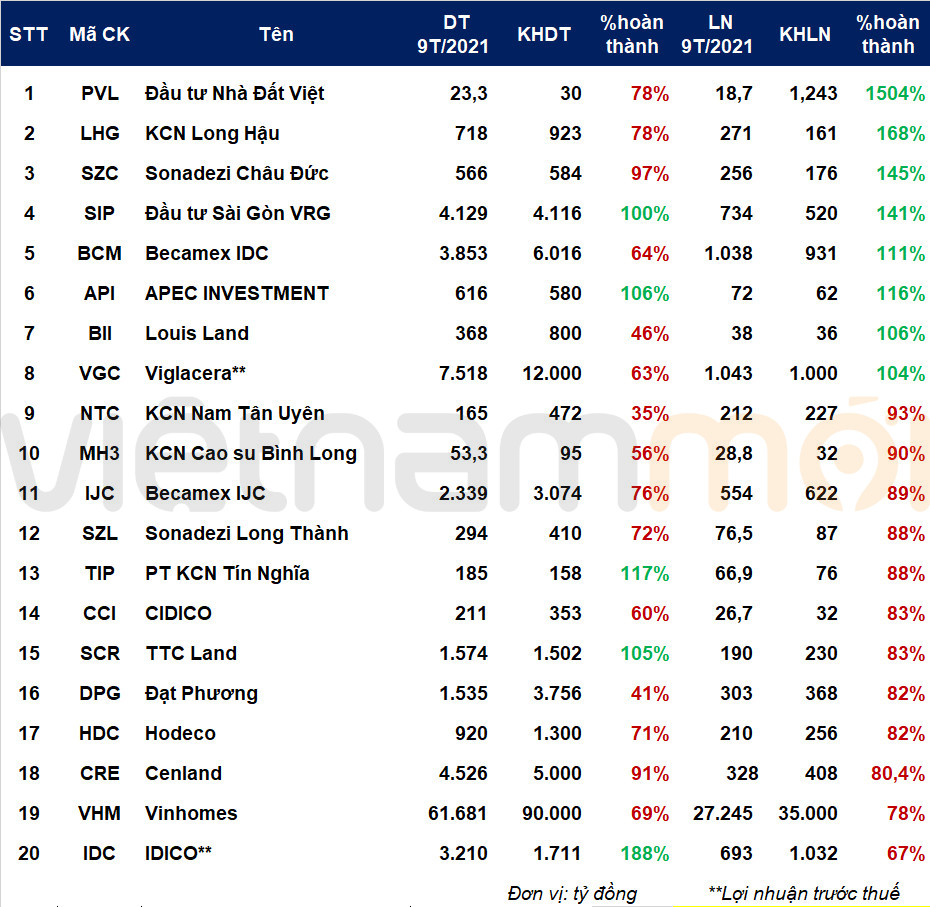
Task: Click the 188% completion value
Action: click(645, 853)
